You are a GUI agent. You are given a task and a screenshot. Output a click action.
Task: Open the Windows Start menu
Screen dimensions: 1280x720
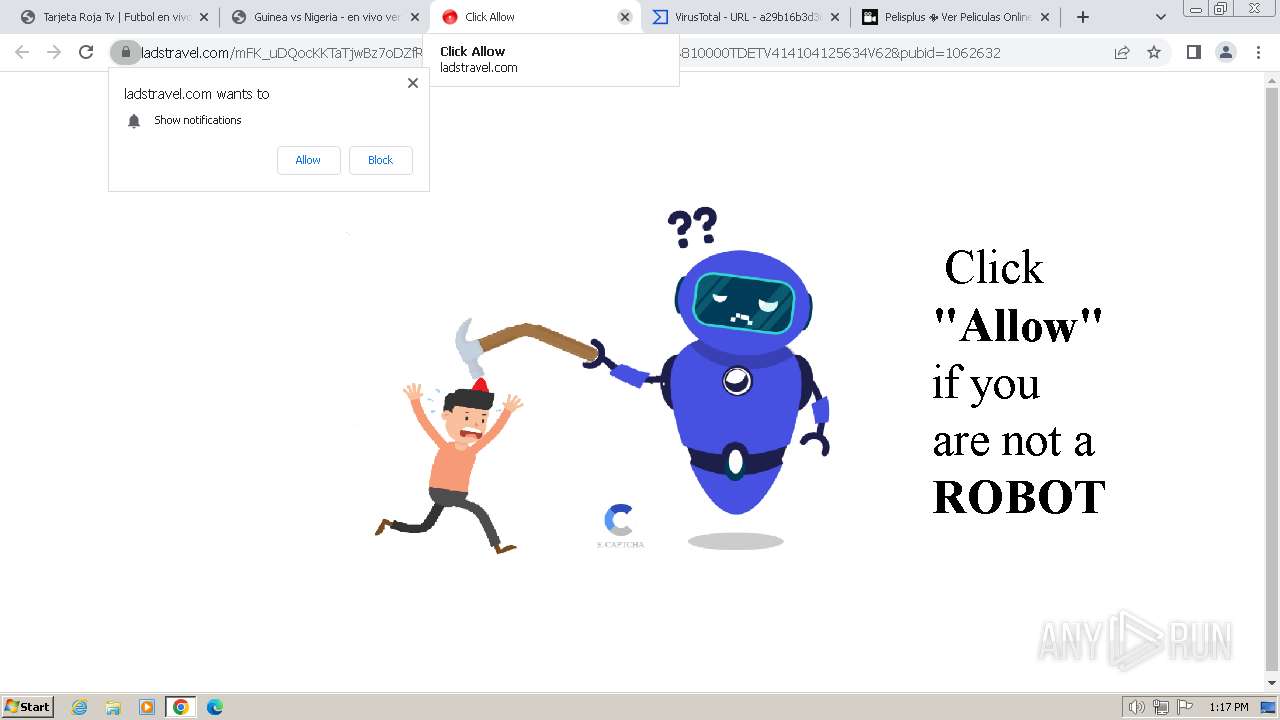pyautogui.click(x=28, y=707)
